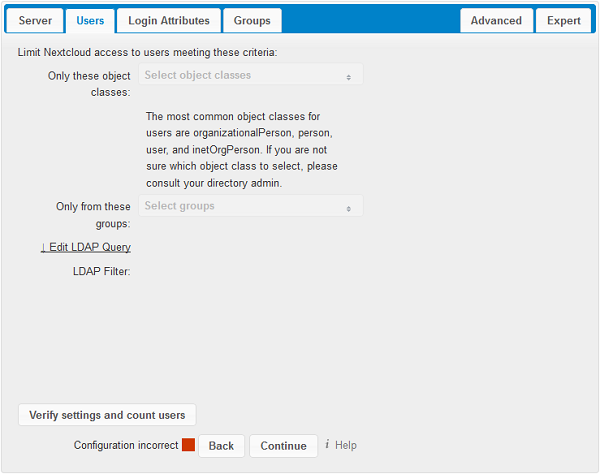This screenshot has height=474, width=600.
Task: Click the arrow on the groups selector
Action: click(x=348, y=208)
